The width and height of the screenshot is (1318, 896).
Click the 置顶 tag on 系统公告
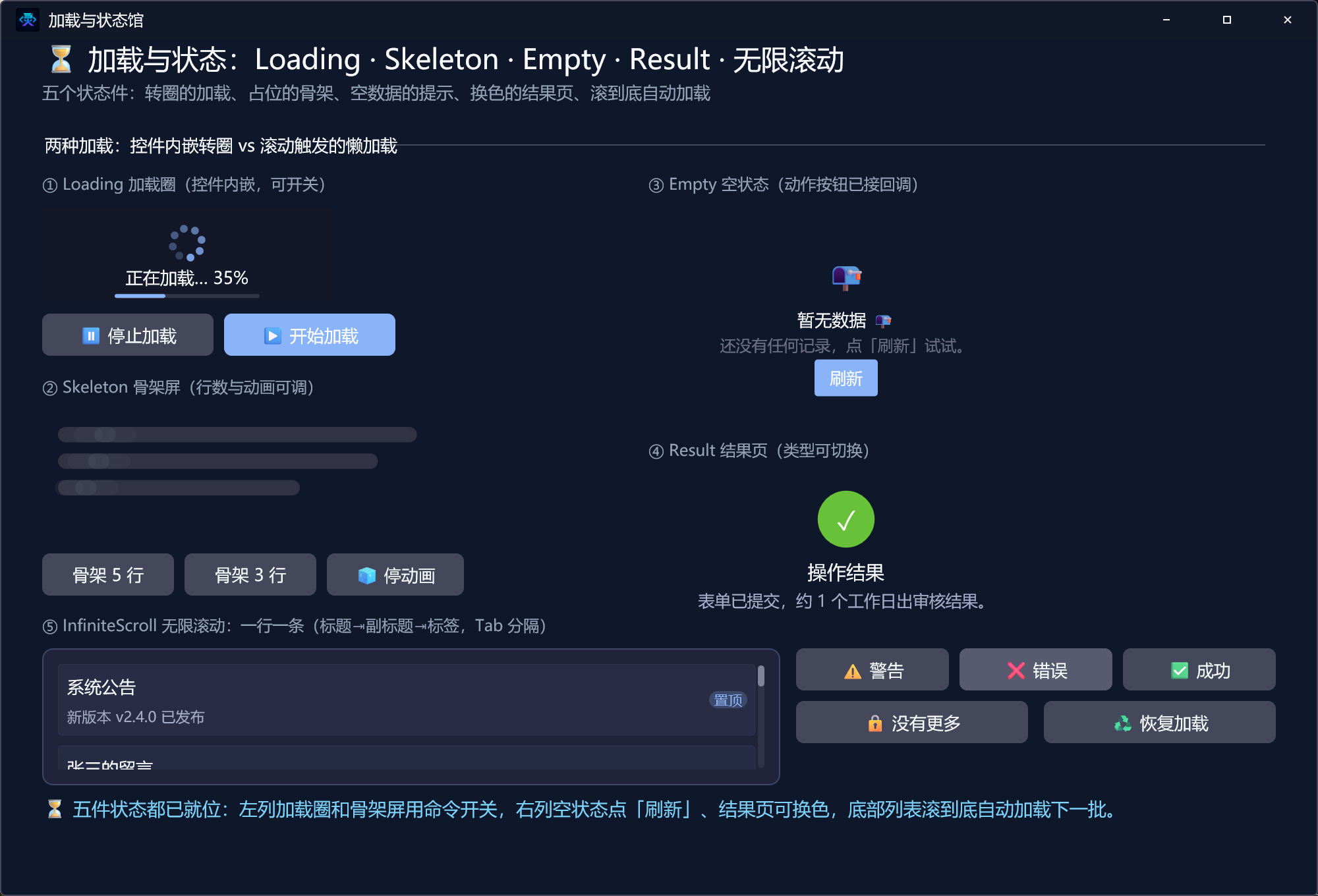click(728, 700)
